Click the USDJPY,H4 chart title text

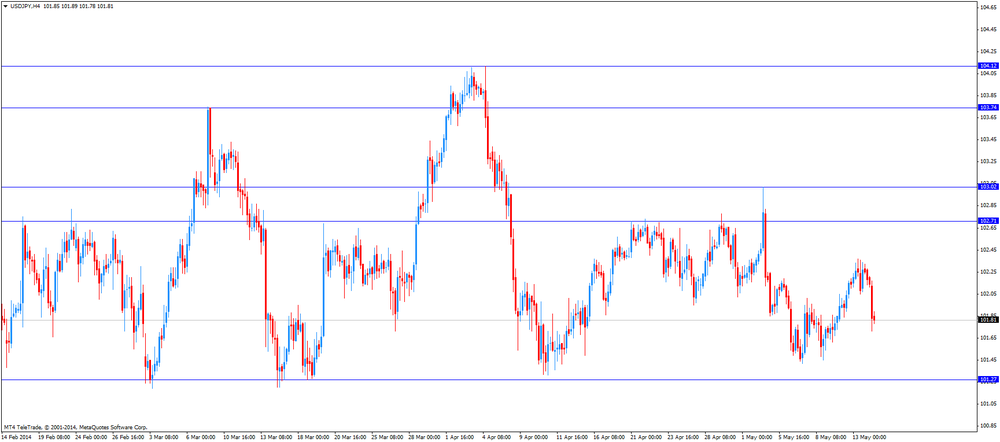[x=25, y=6]
